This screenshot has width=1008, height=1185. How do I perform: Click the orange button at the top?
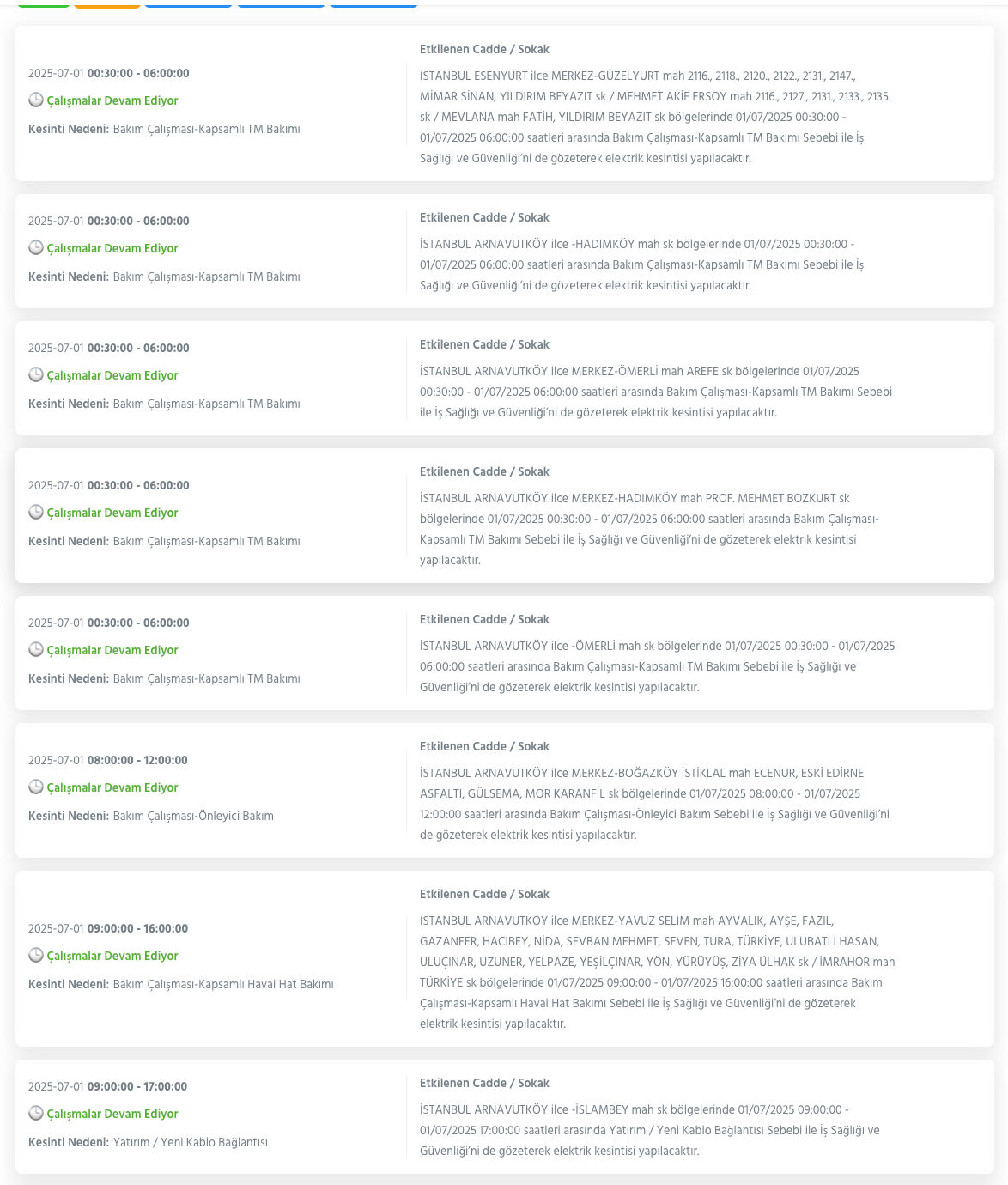(107, 3)
